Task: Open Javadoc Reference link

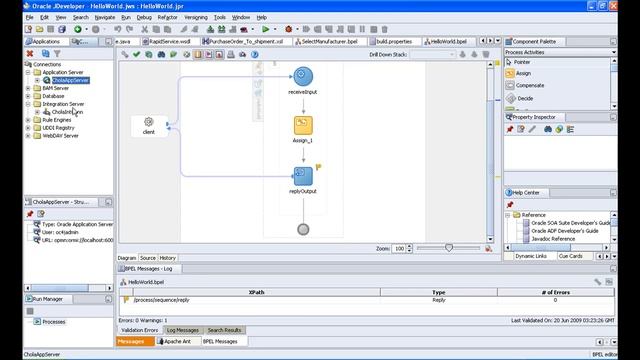Action: (x=553, y=239)
